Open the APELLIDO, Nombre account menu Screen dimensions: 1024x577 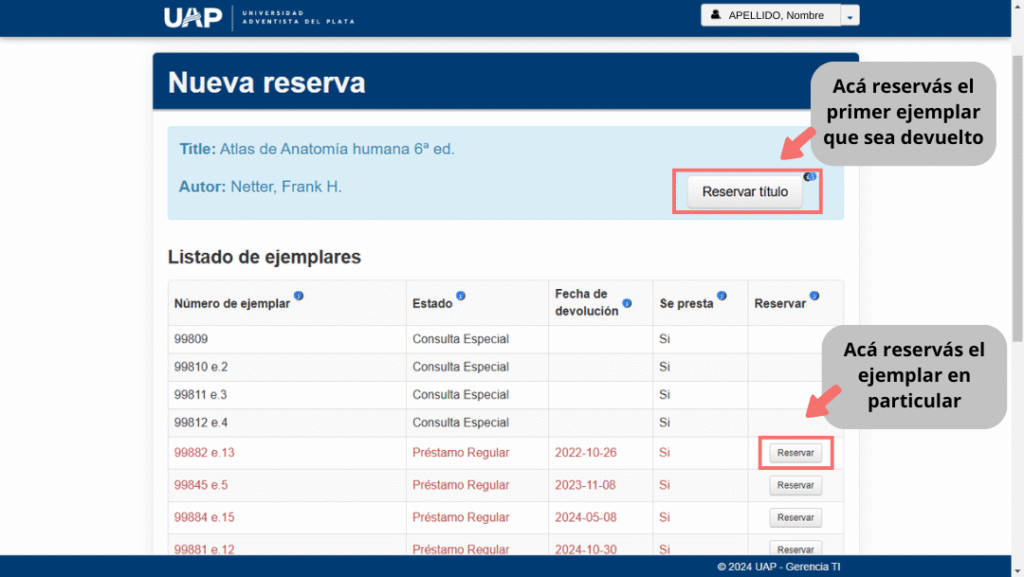coord(770,16)
